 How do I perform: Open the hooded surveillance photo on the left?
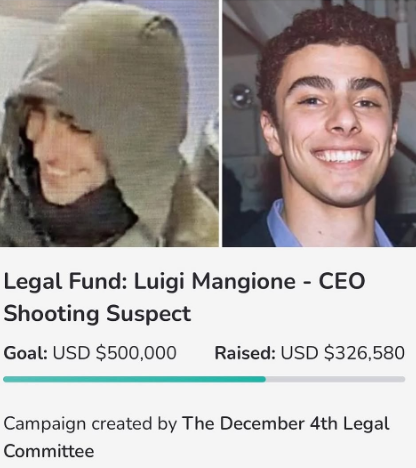[109, 123]
